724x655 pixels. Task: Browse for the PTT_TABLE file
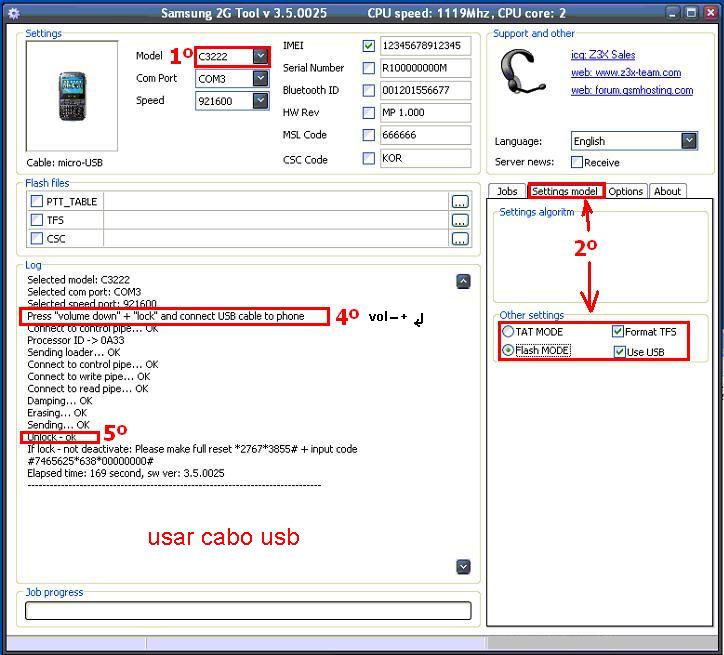[460, 202]
